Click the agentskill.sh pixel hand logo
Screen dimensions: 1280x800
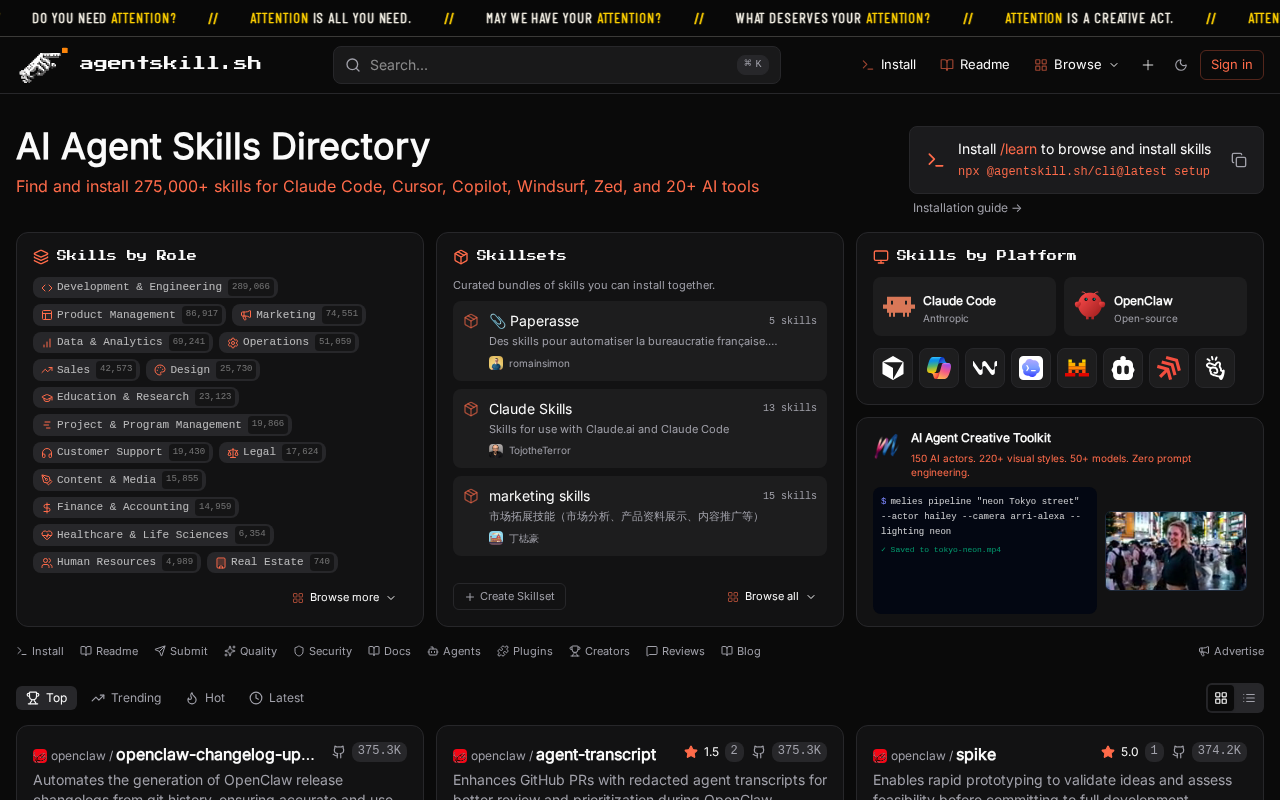[x=43, y=65]
